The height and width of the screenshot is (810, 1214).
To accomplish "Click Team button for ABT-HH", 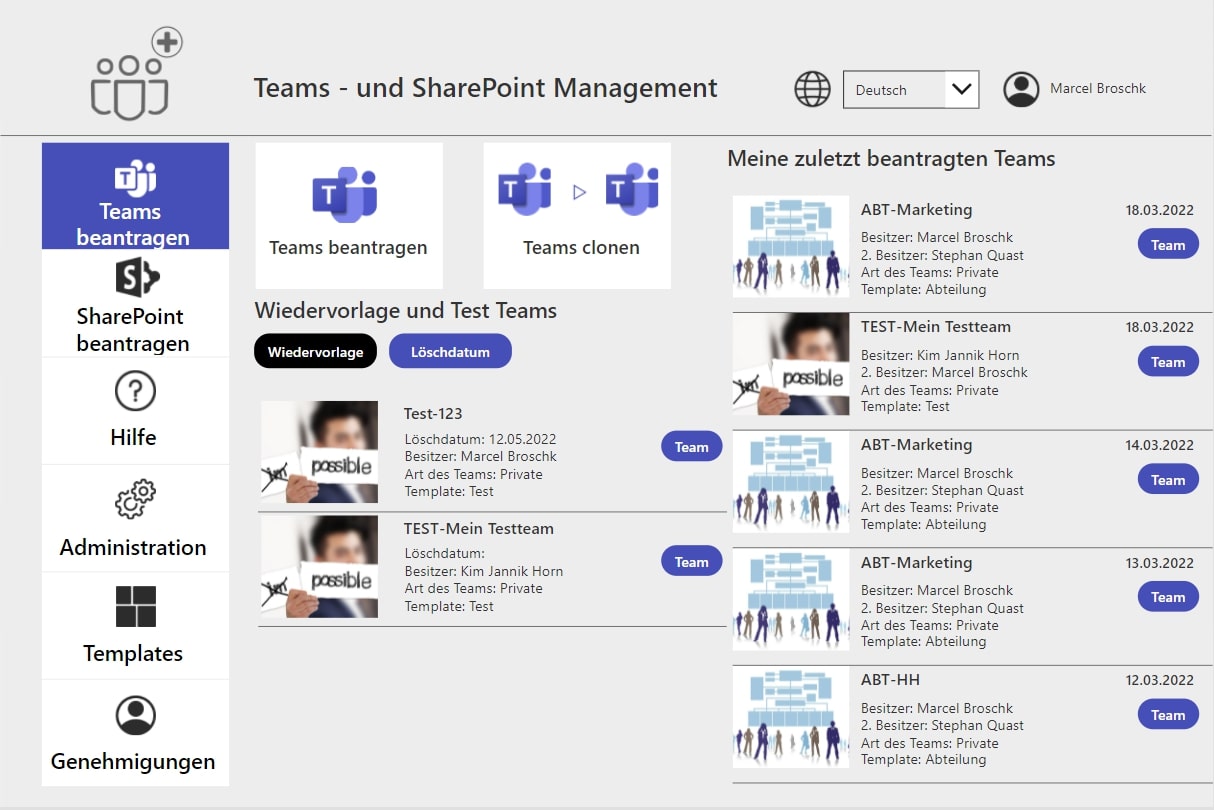I will (1167, 715).
